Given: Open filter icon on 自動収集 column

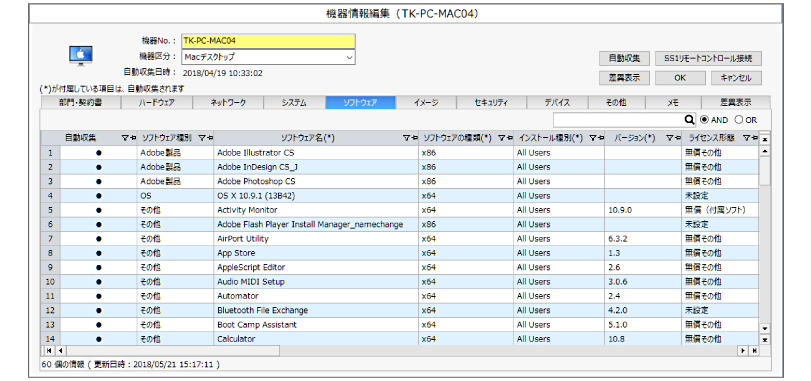Looking at the screenshot, I should click(x=125, y=138).
